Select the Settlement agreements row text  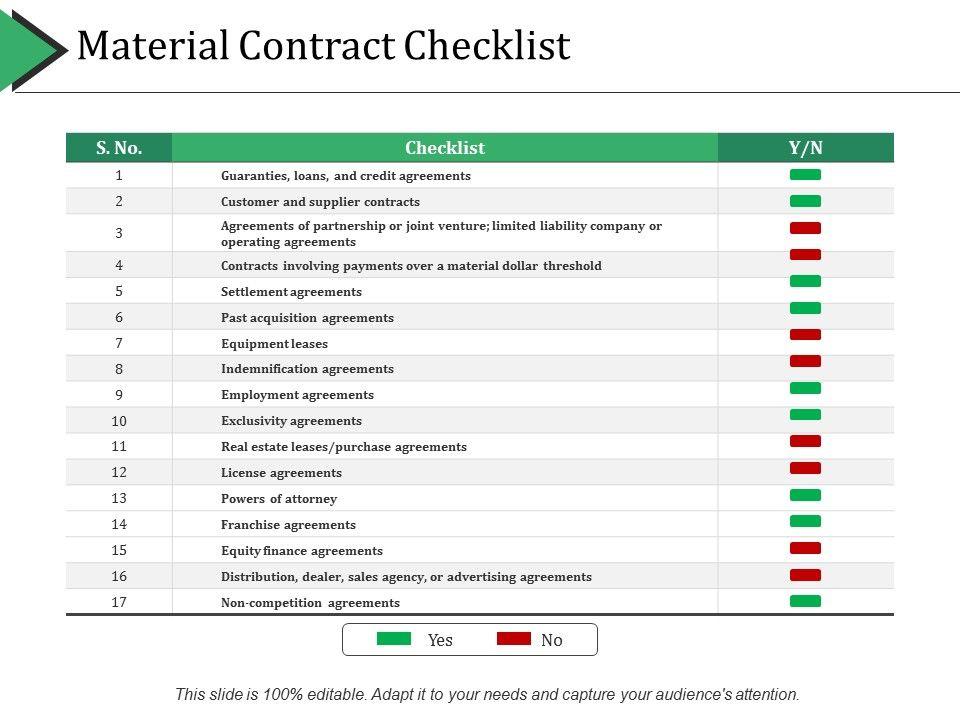pos(291,292)
